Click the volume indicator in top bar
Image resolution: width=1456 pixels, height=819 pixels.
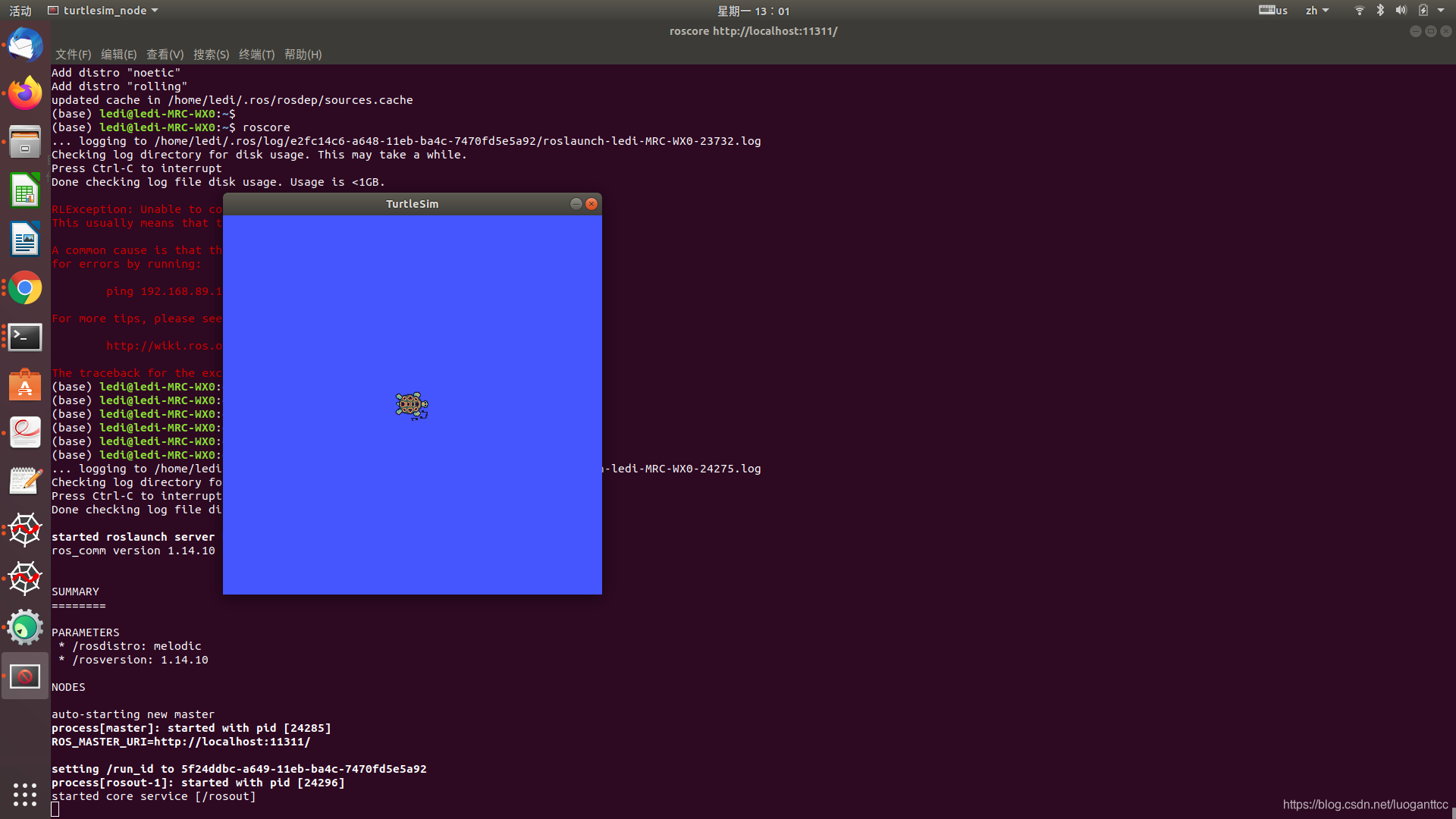tap(1401, 11)
